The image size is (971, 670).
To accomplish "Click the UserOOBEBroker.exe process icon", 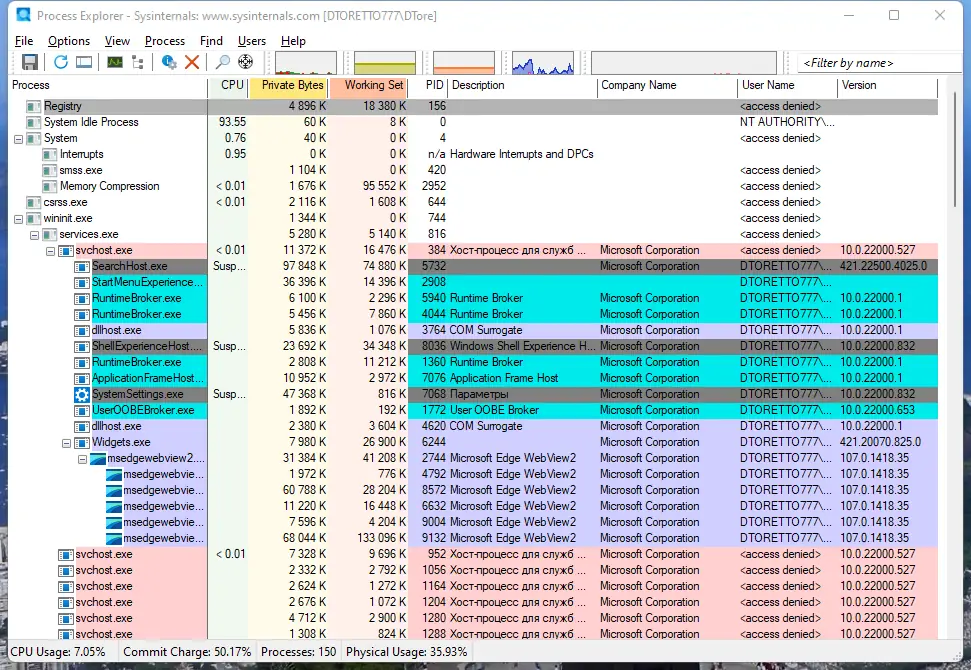I will click(x=82, y=411).
